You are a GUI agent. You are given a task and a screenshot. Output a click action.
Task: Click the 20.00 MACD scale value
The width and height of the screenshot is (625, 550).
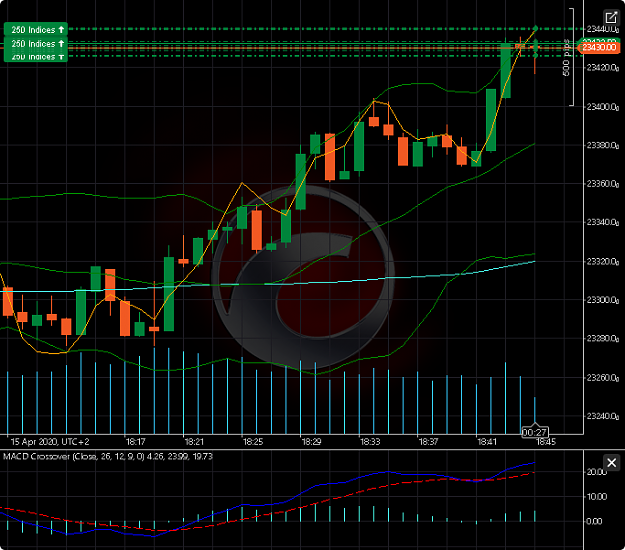[597, 472]
